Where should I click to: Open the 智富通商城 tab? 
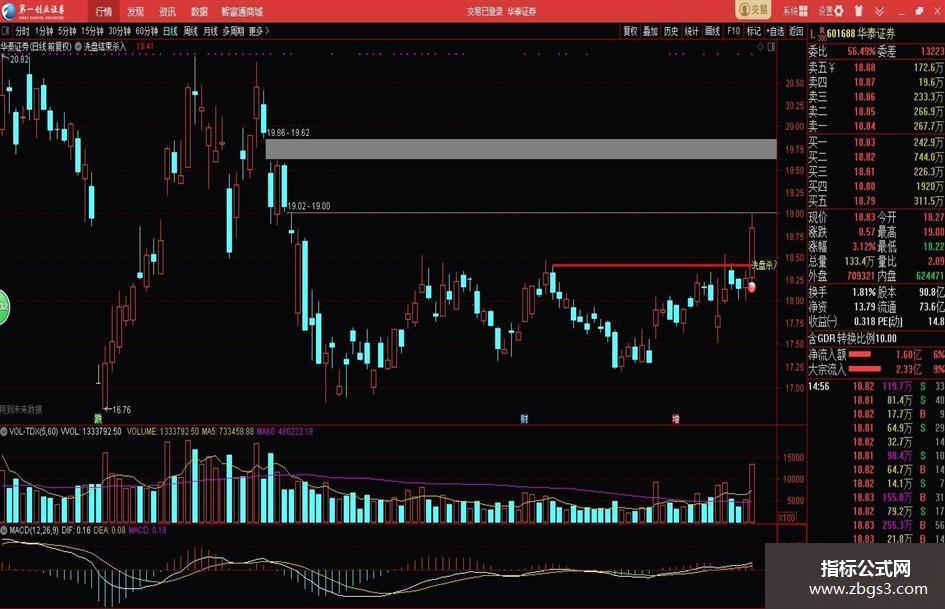coord(242,11)
